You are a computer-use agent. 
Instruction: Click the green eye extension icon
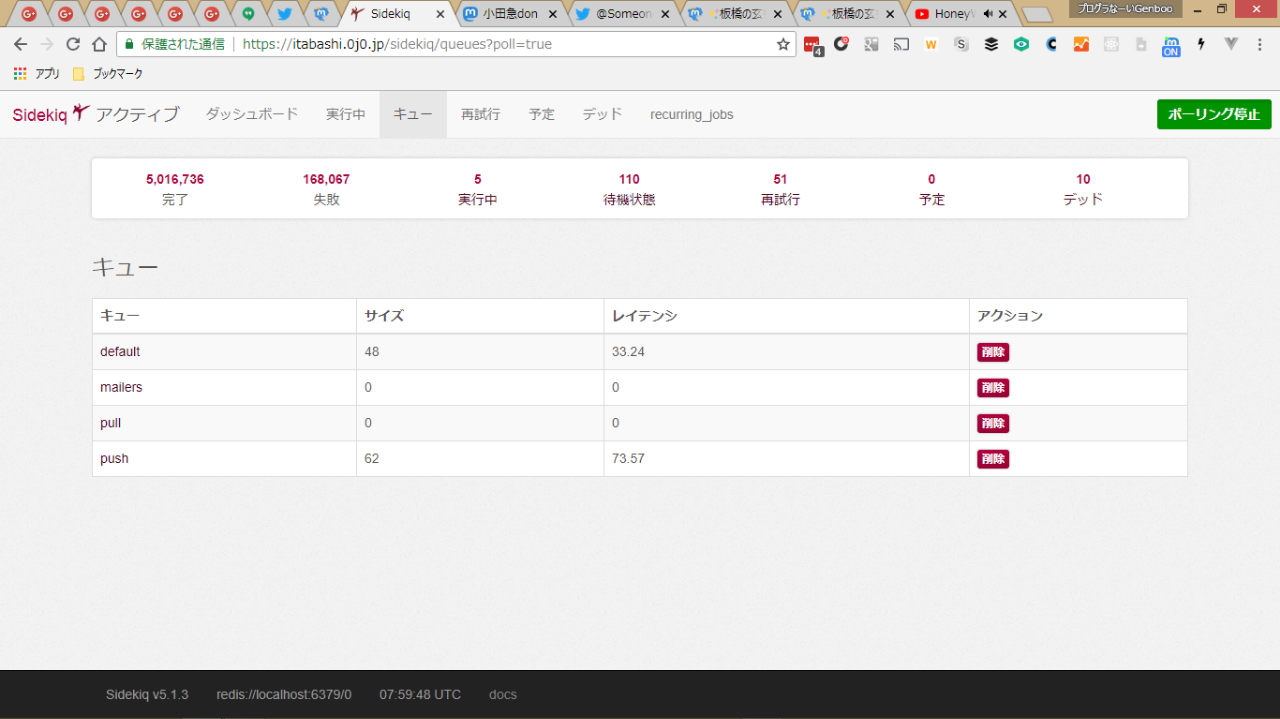[1021, 44]
